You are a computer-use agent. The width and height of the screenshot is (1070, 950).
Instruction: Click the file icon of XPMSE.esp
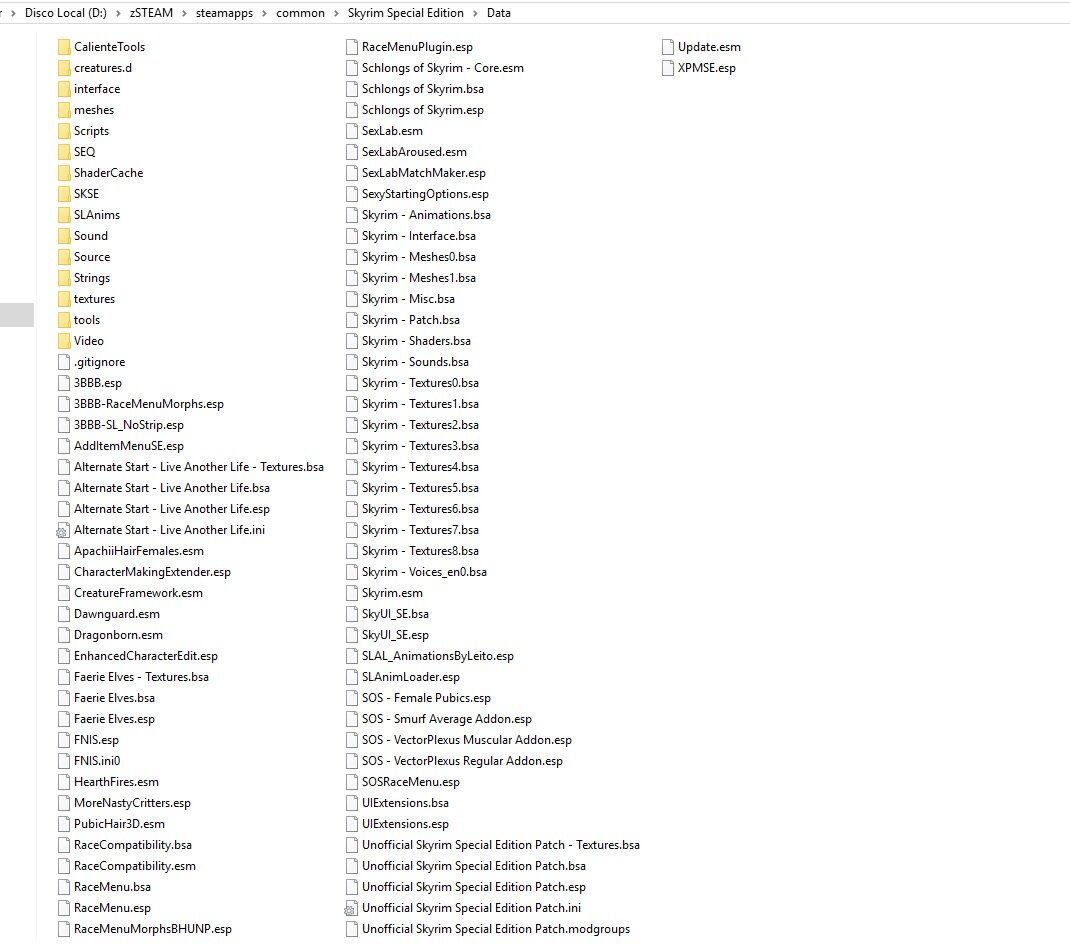click(668, 68)
